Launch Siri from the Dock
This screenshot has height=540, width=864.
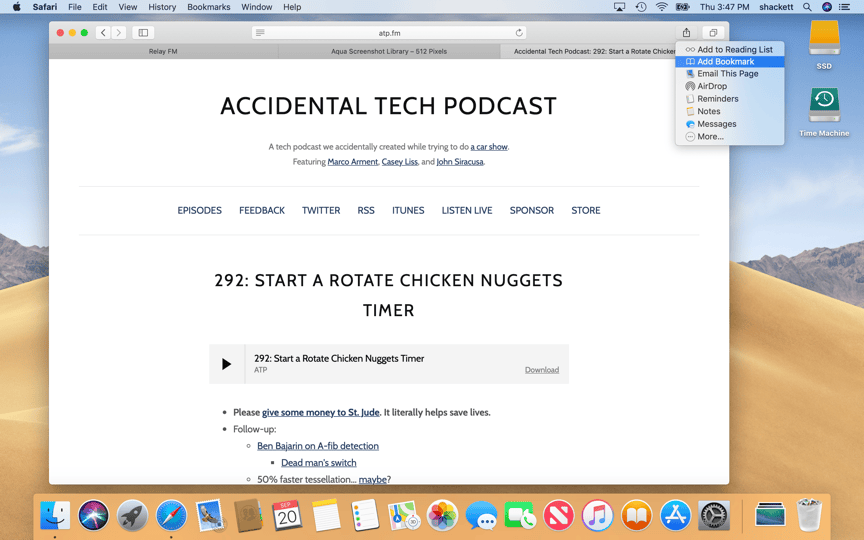(x=94, y=516)
